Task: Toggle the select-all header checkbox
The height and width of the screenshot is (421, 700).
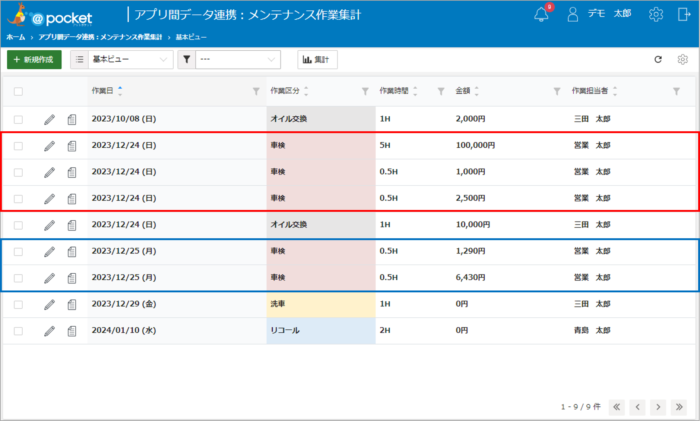Action: tap(18, 92)
